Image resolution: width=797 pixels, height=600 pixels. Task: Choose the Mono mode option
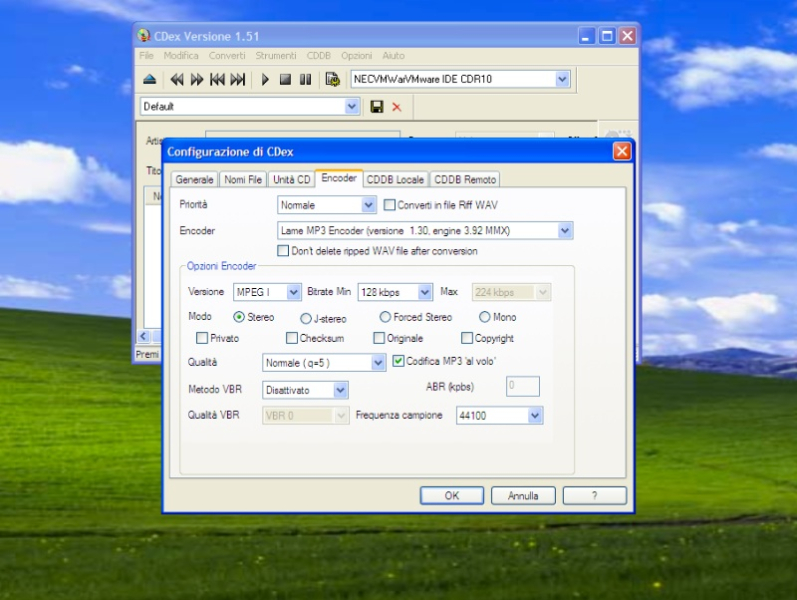point(485,318)
